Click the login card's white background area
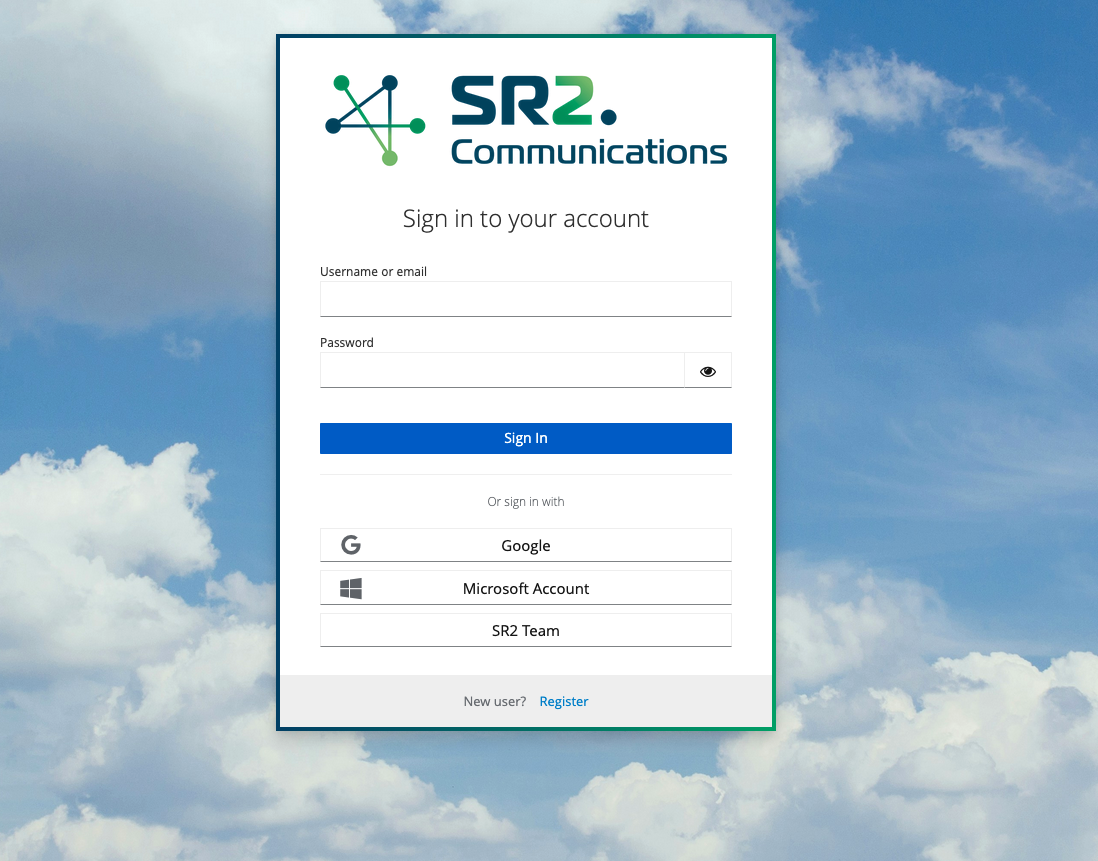The width and height of the screenshot is (1098, 861). click(526, 660)
